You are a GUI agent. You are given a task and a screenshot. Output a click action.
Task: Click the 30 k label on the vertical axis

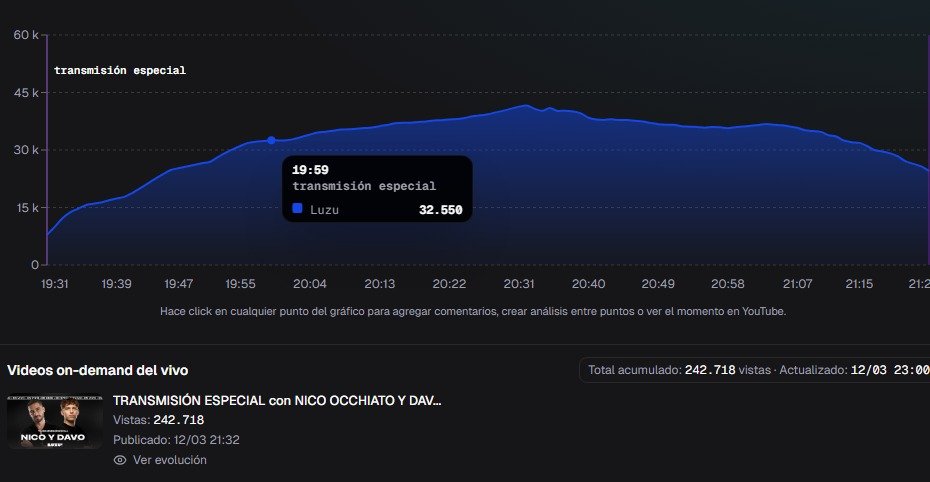point(26,150)
